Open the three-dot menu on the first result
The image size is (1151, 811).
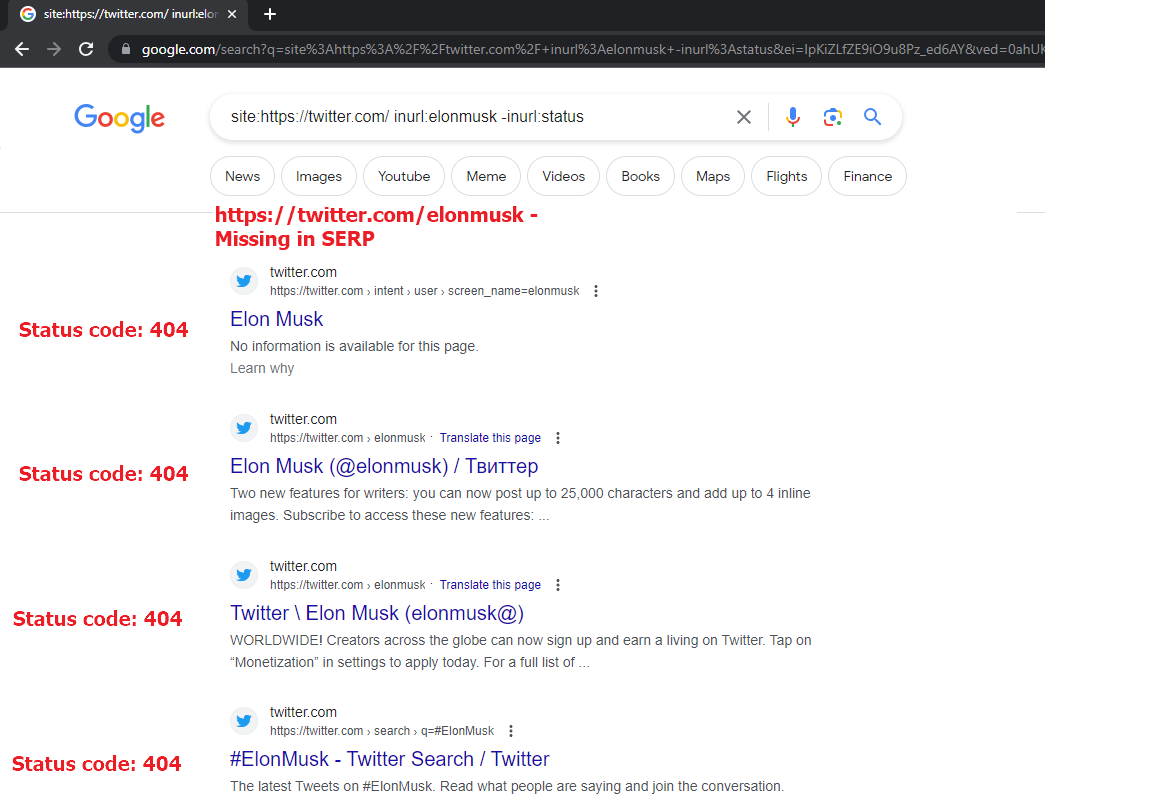[x=596, y=290]
